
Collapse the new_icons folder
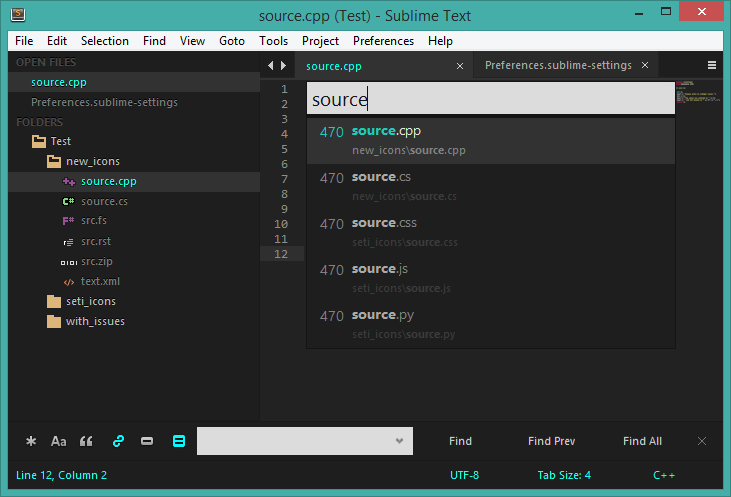pos(54,161)
